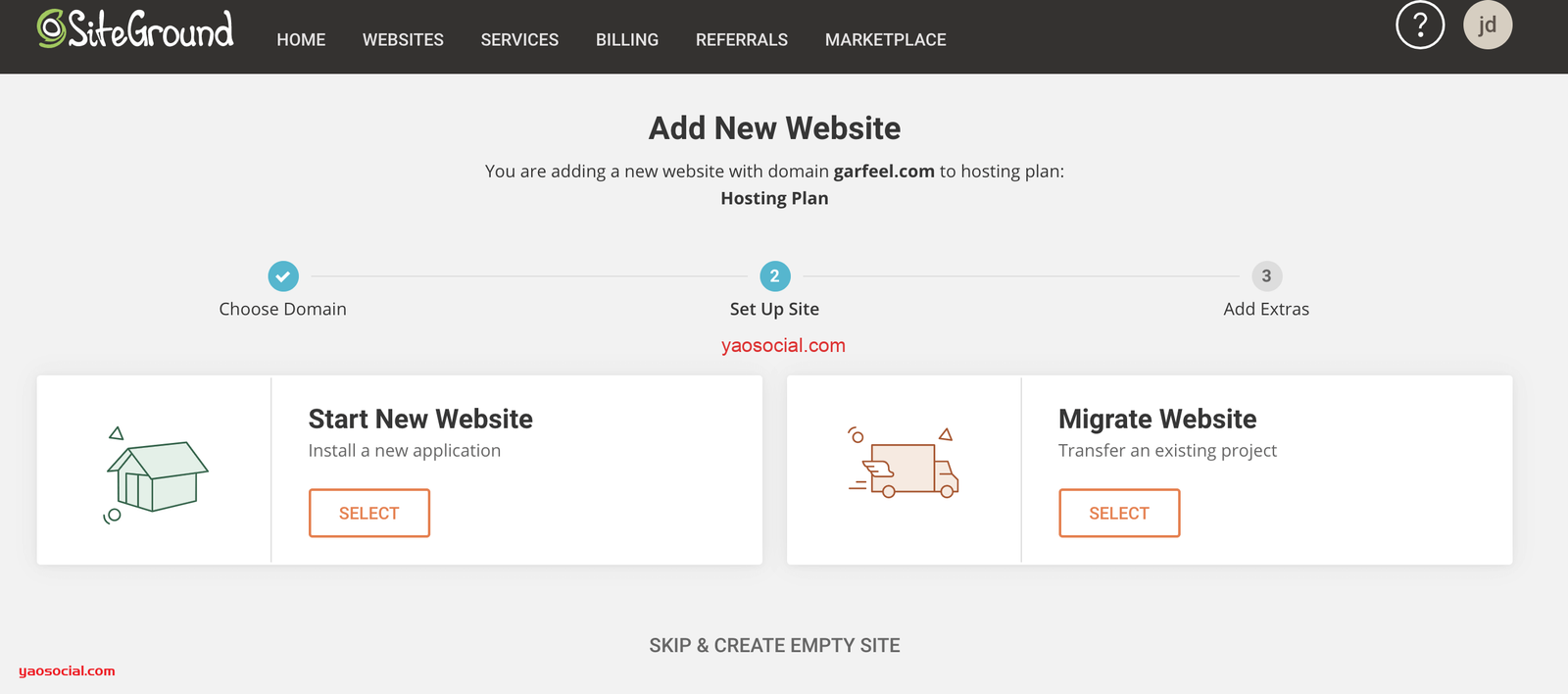Open the jd user avatar menu

click(x=1487, y=25)
